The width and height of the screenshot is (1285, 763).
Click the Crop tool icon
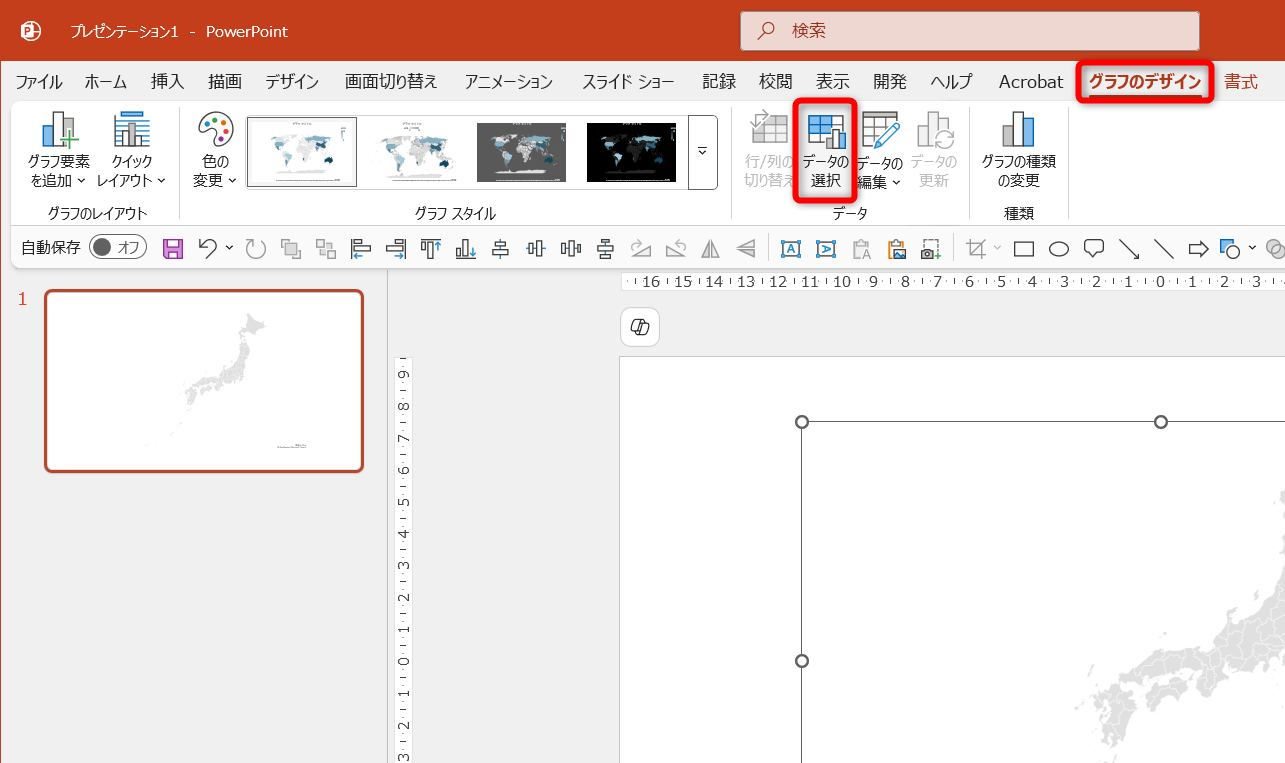(977, 249)
